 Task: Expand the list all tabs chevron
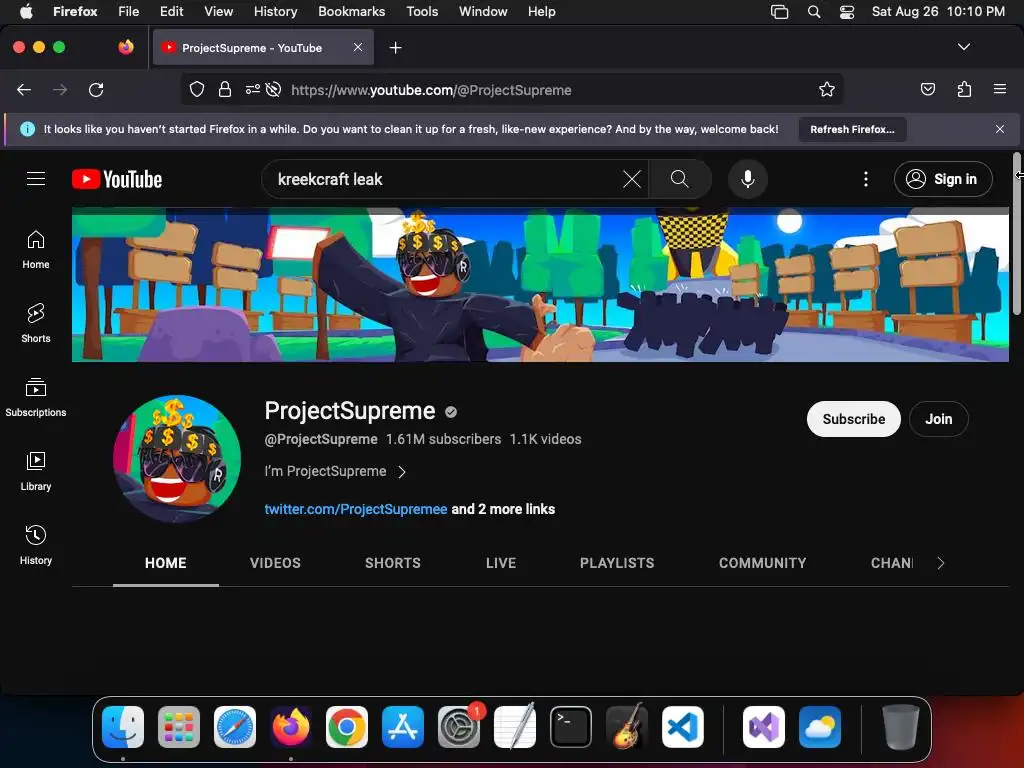click(x=964, y=47)
